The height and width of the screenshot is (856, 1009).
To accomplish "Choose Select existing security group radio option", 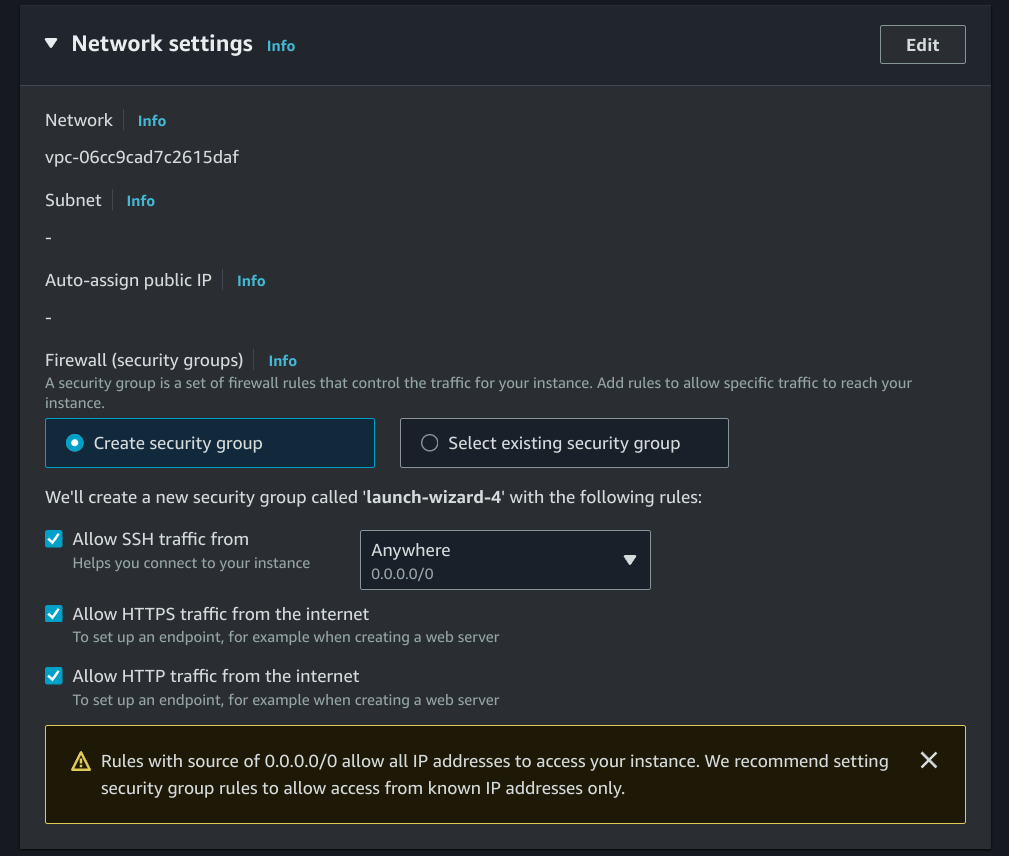I will pyautogui.click(x=430, y=443).
